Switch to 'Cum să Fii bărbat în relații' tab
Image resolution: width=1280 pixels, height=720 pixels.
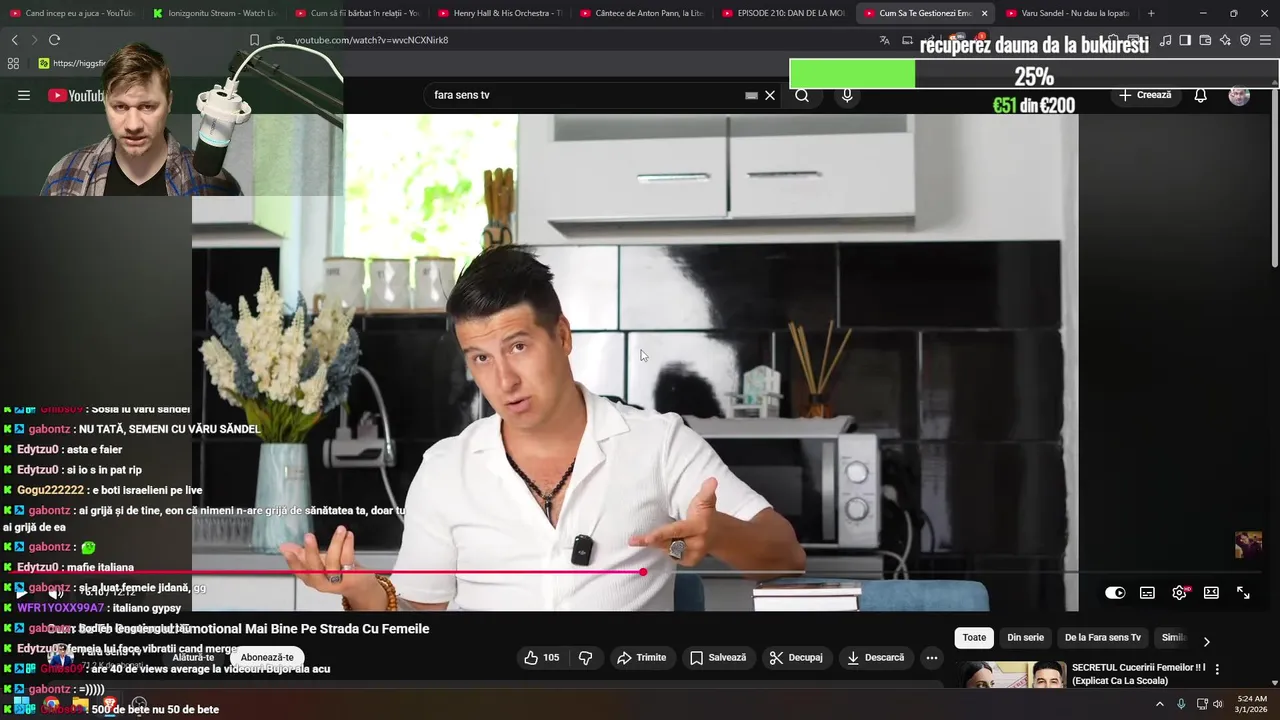[357, 13]
